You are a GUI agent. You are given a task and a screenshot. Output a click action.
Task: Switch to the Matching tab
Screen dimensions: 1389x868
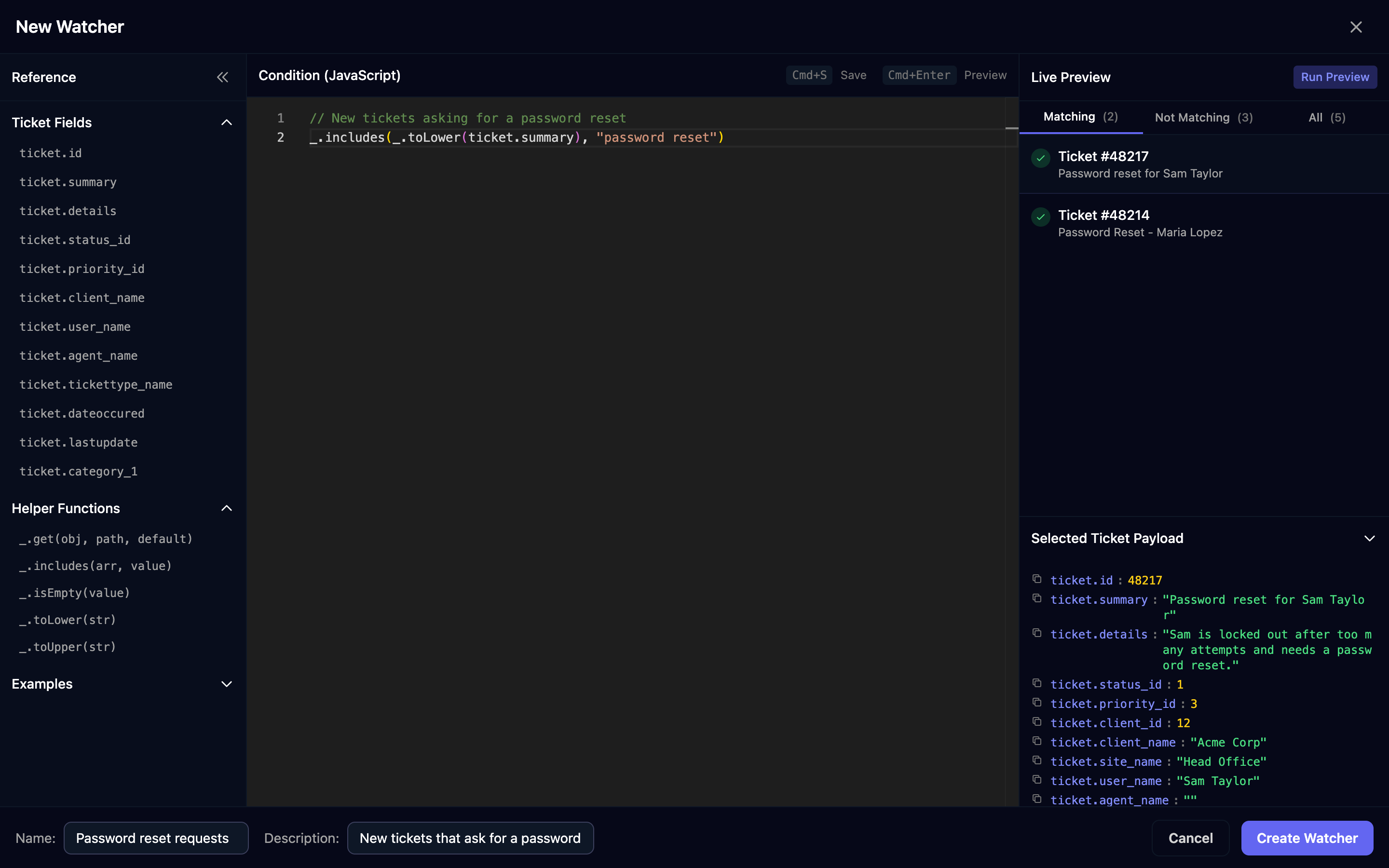click(1081, 117)
